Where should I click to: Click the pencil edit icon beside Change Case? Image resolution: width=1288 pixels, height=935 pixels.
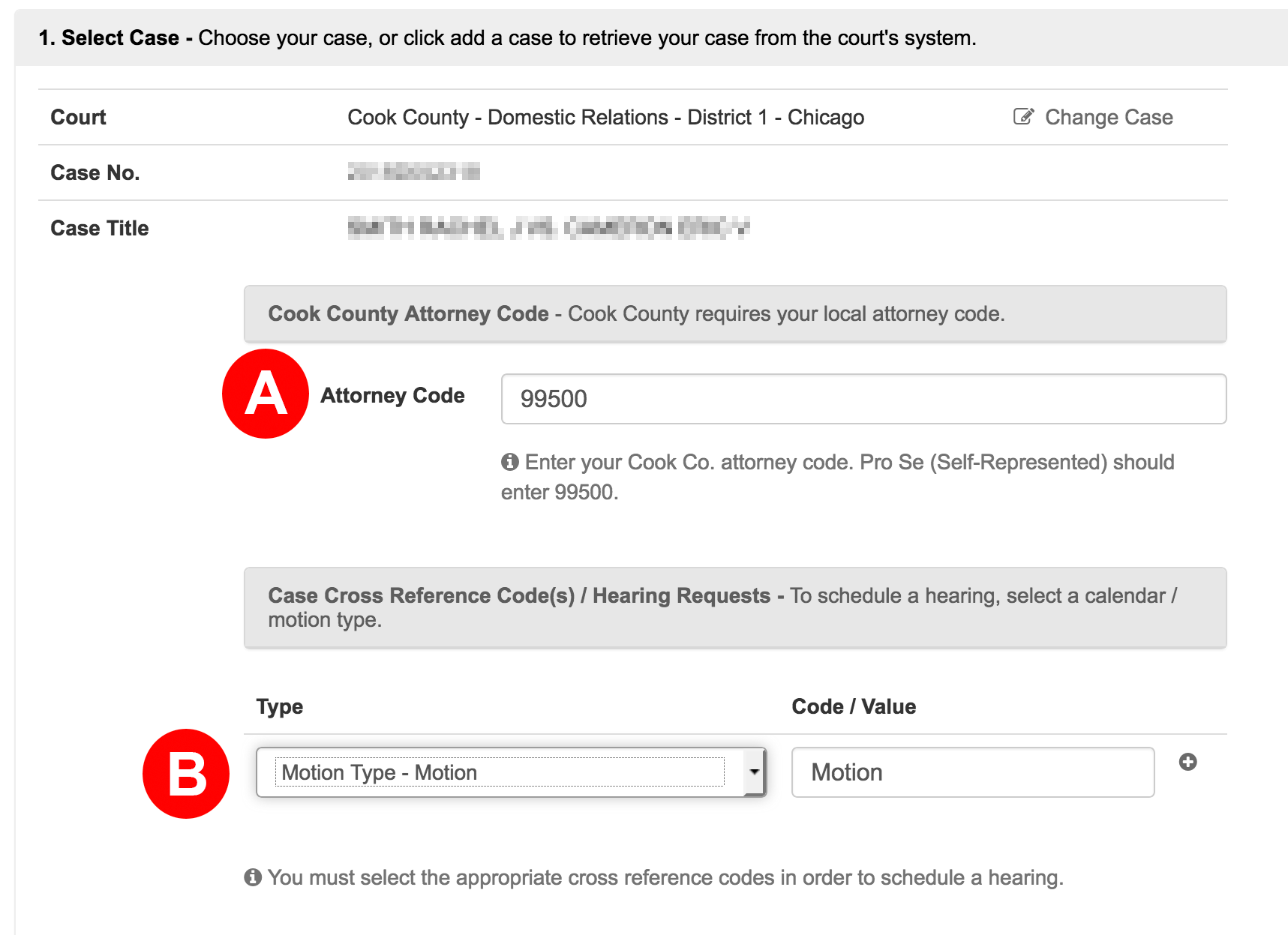[1022, 116]
